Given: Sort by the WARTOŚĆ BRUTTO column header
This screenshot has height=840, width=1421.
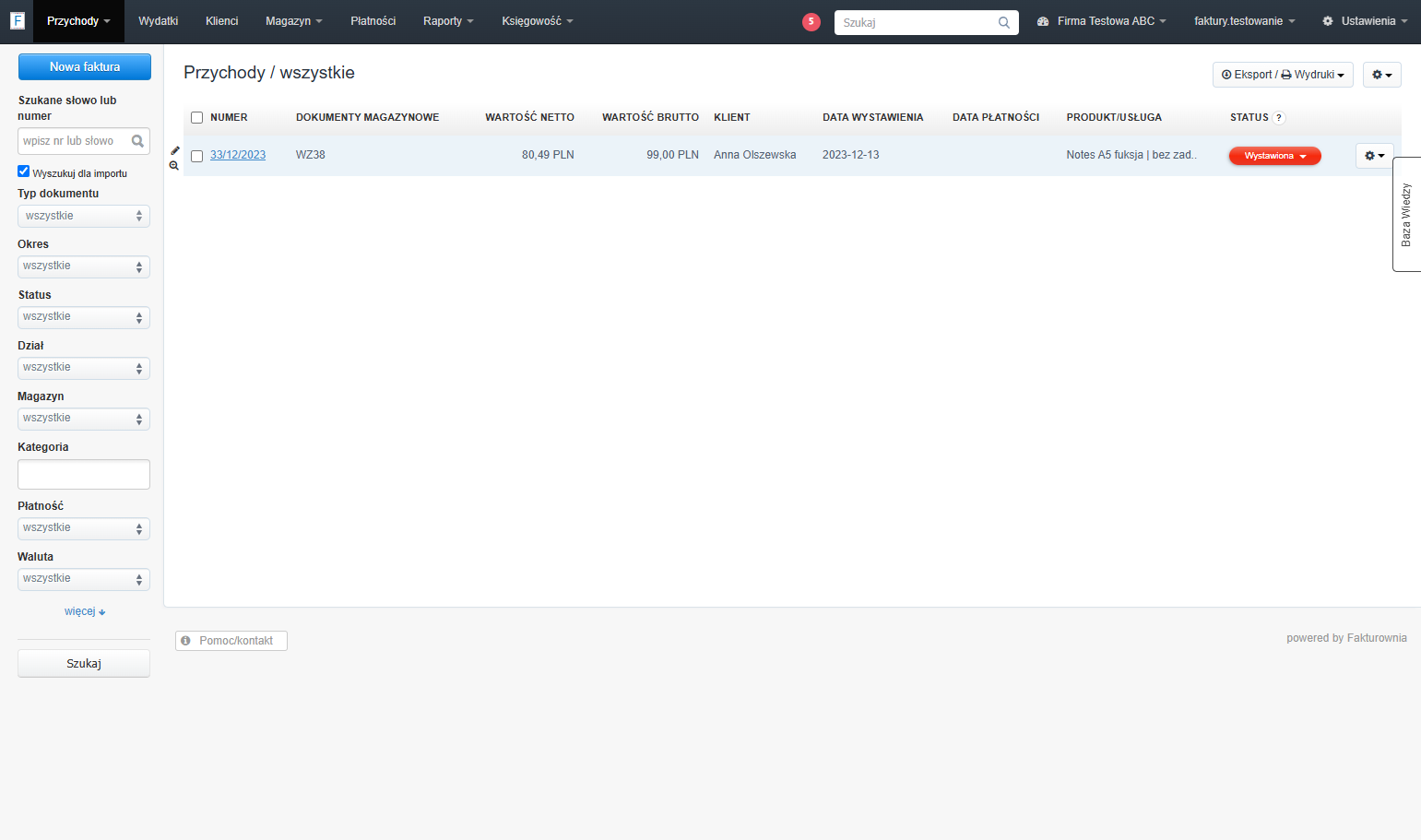Looking at the screenshot, I should (x=650, y=117).
